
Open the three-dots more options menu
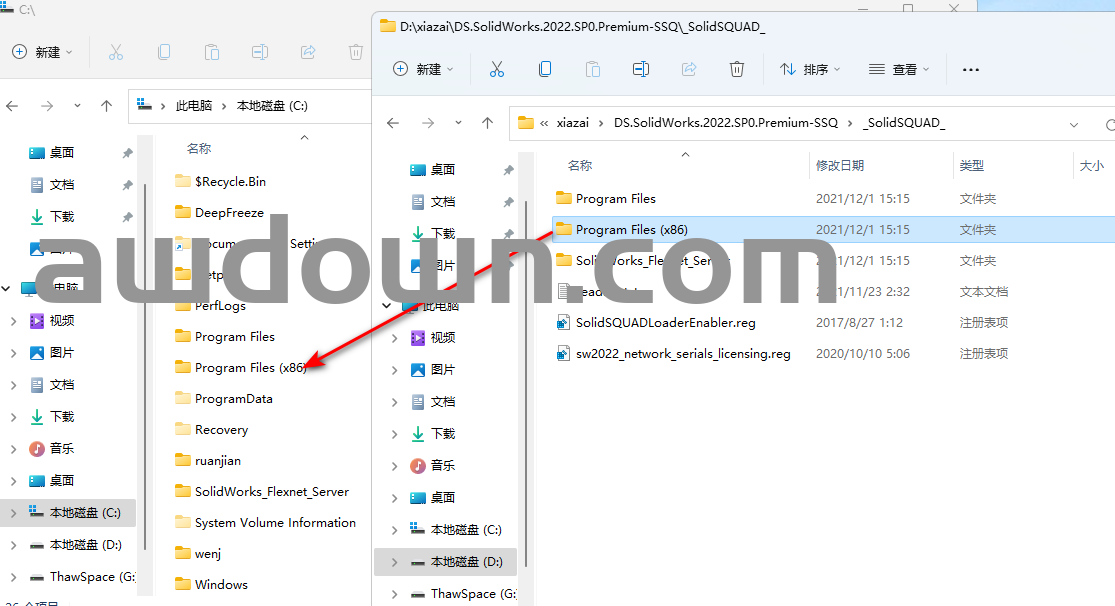pyautogui.click(x=970, y=70)
